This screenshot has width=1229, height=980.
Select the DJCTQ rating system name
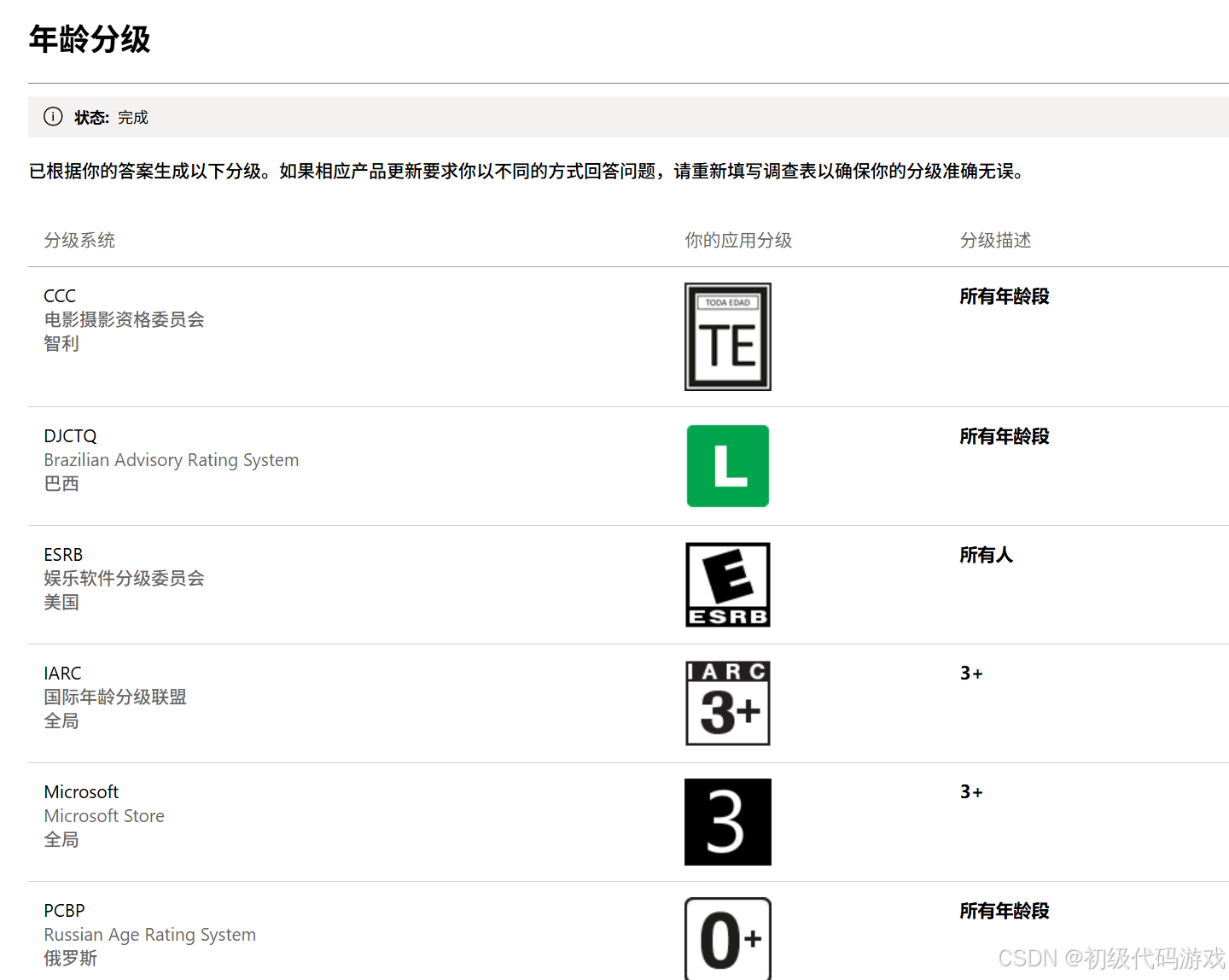coord(70,436)
